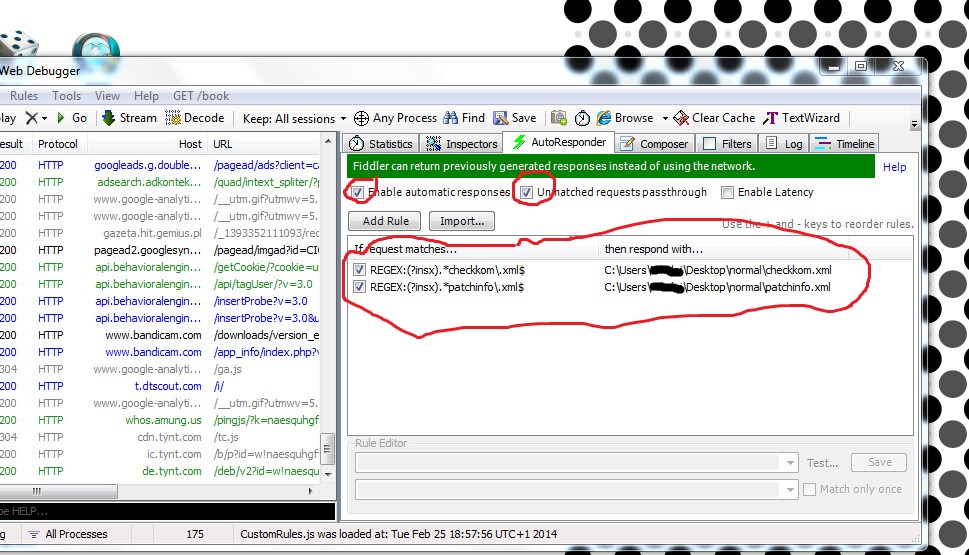Click the Any Process crosshair icon
The height and width of the screenshot is (555, 969).
coord(362,118)
